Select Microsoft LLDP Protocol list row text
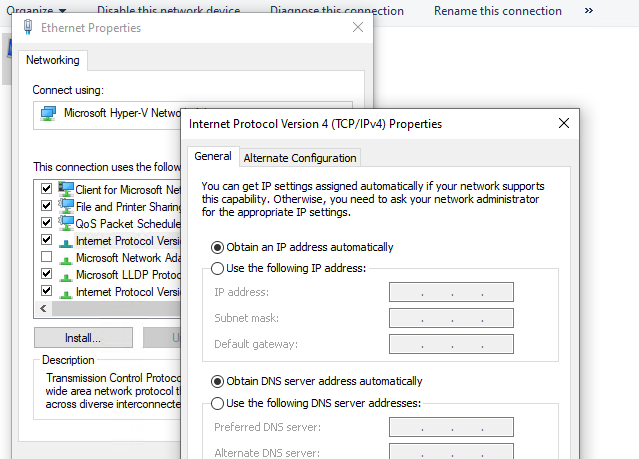Viewport: 639px width, 459px height. point(128,275)
